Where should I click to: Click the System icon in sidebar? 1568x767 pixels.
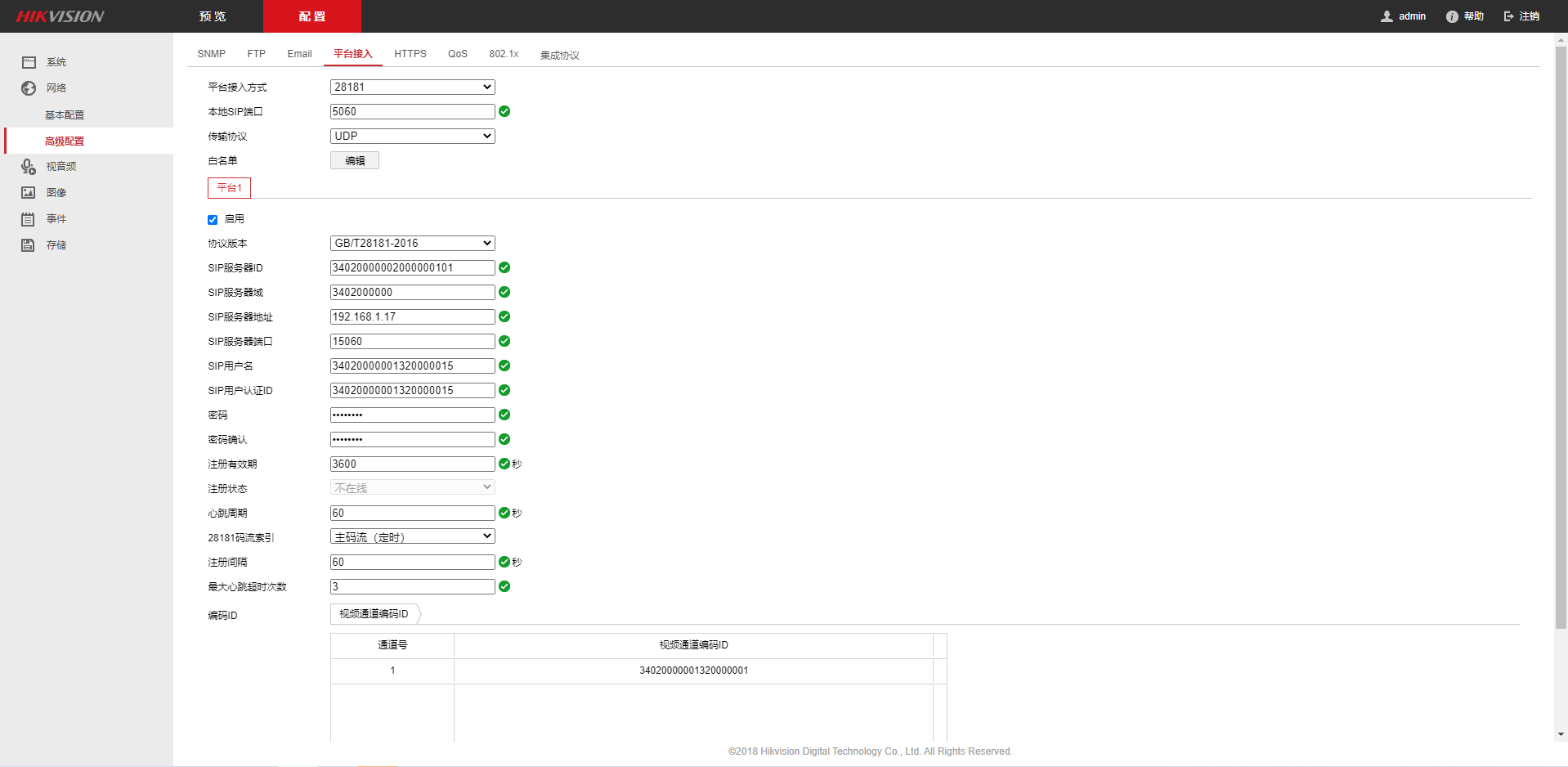[29, 62]
